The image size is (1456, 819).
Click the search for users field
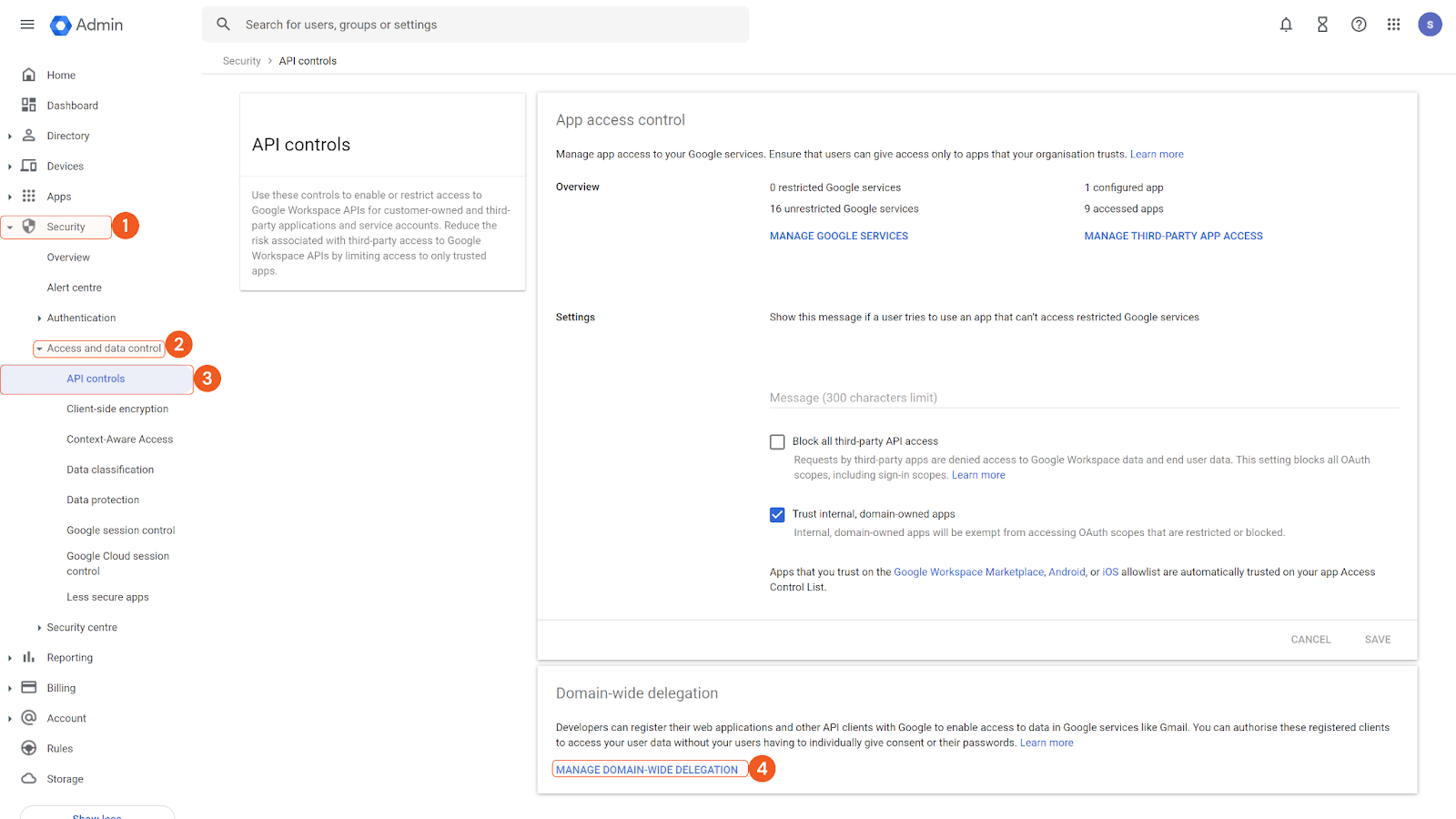473,24
